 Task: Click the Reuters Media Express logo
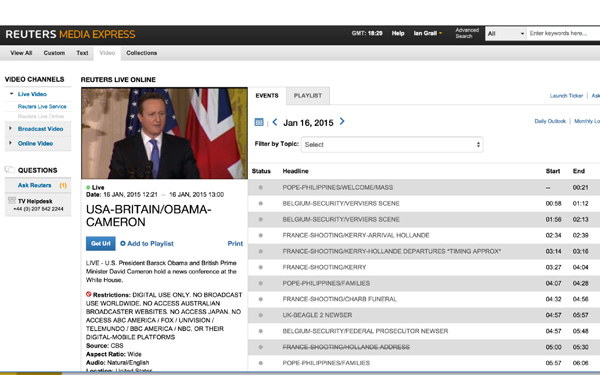coord(70,34)
